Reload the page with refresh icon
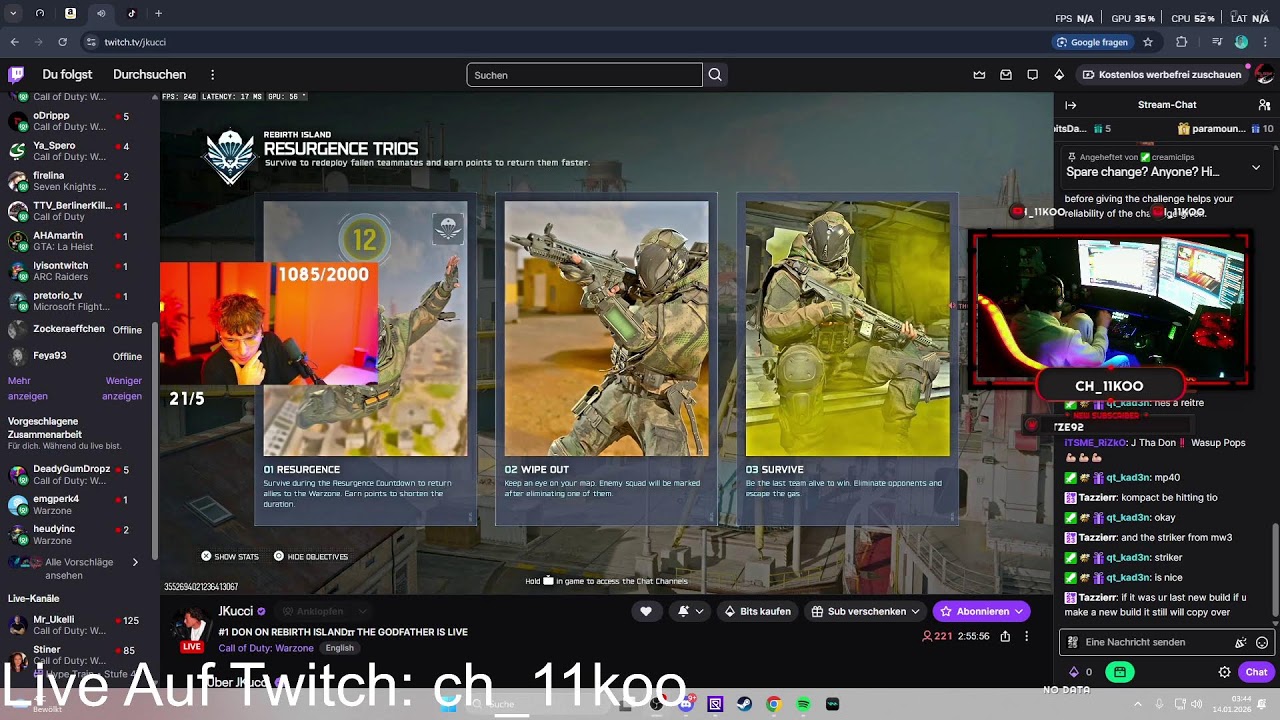 [x=62, y=42]
